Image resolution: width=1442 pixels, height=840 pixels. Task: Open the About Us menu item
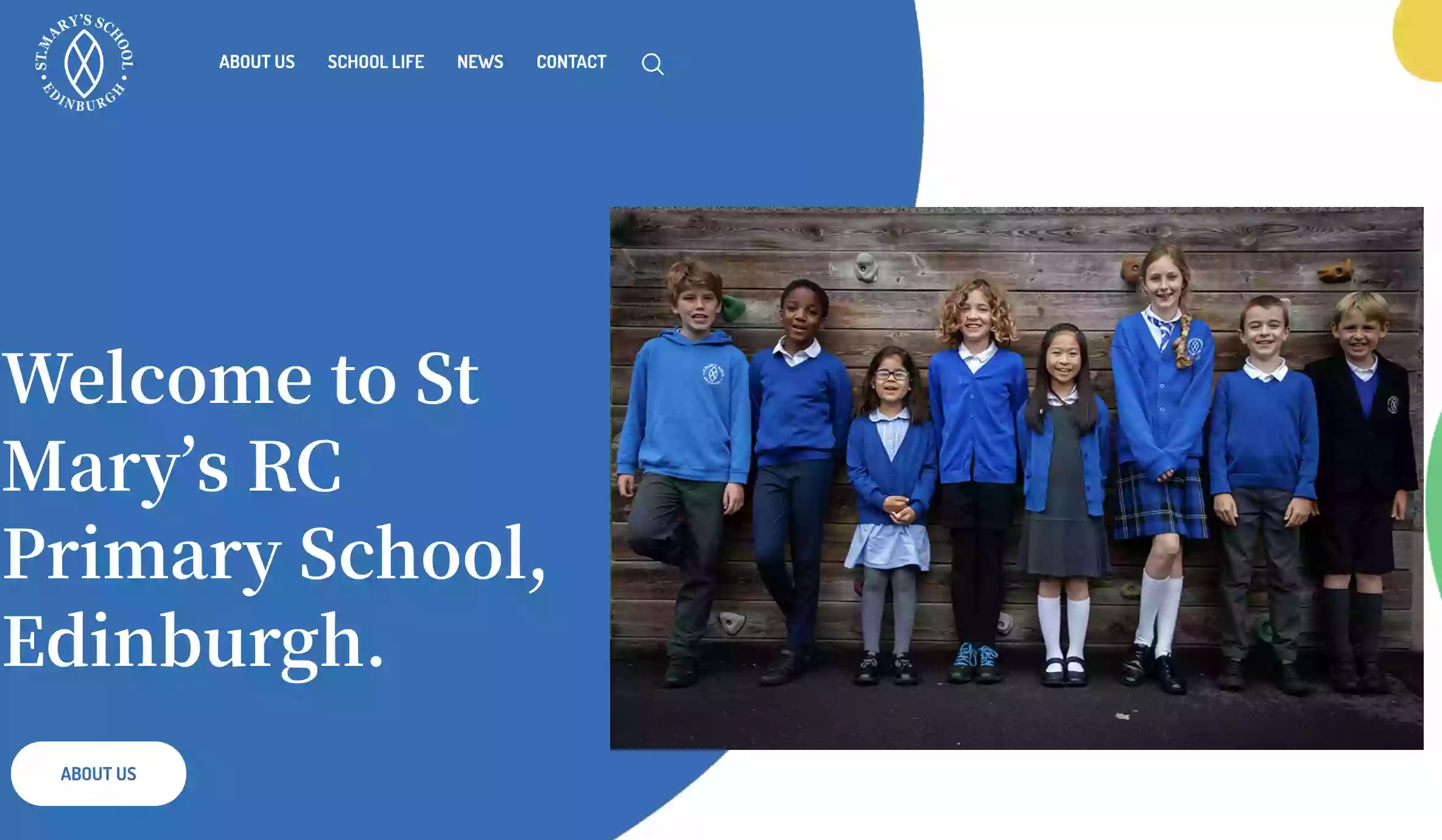coord(257,62)
